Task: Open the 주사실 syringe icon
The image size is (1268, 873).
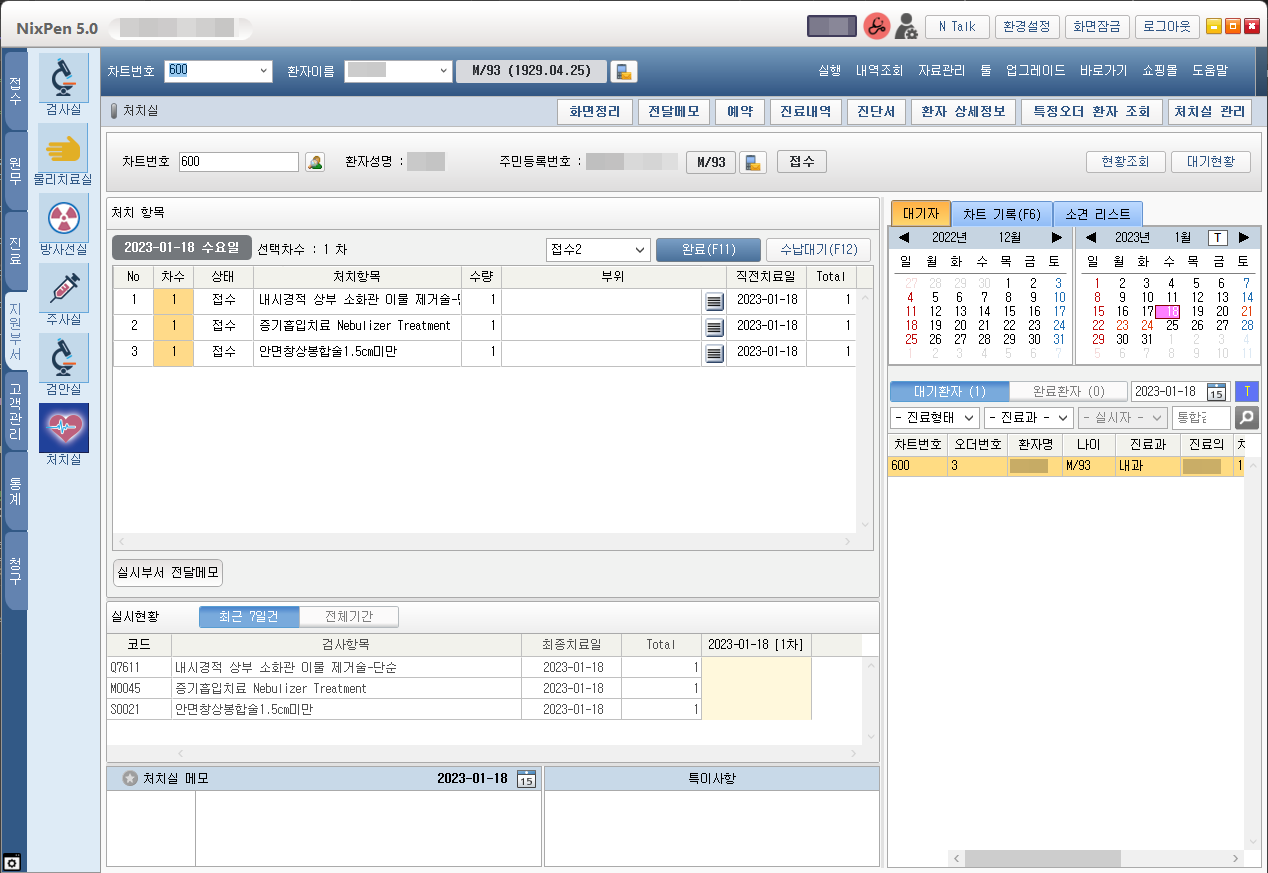Action: point(63,288)
